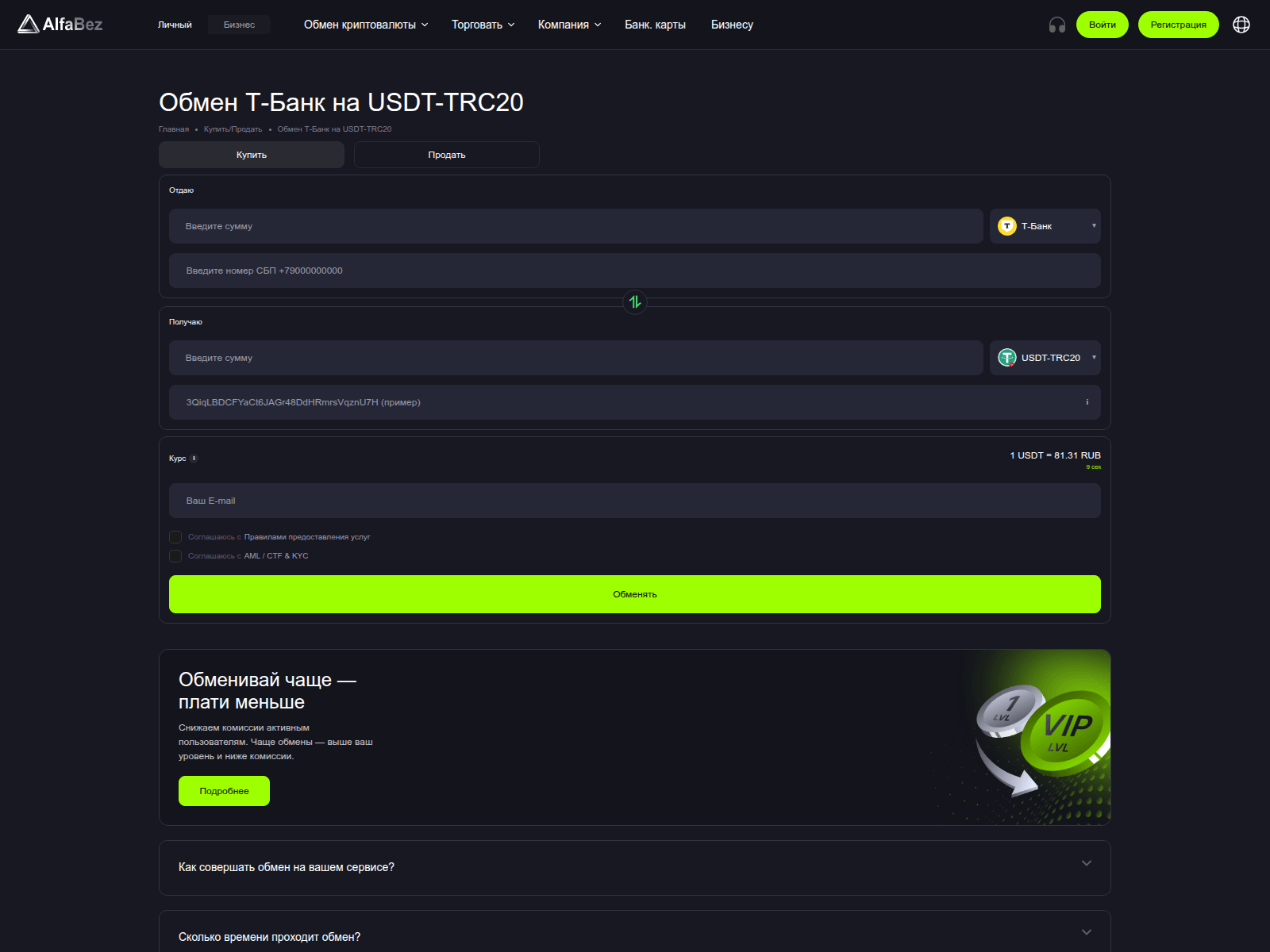Open the T-Банк payment method dropdown

pos(1045,226)
